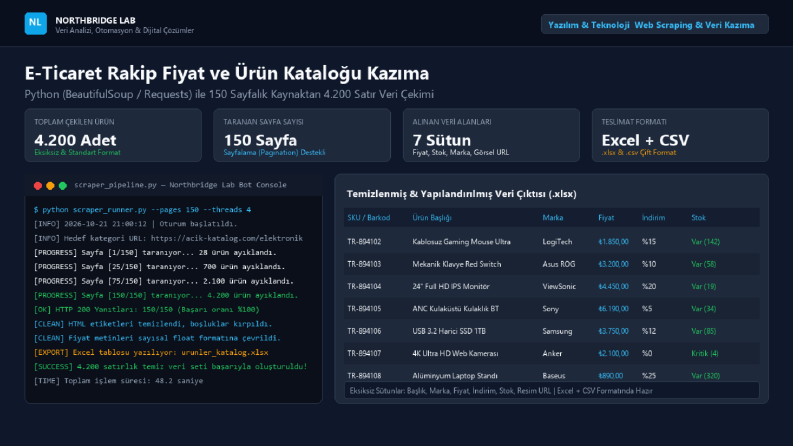The image size is (793, 446).
Task: Click the [OK] HTTP 200 Yanıtları line
Action: 146,309
